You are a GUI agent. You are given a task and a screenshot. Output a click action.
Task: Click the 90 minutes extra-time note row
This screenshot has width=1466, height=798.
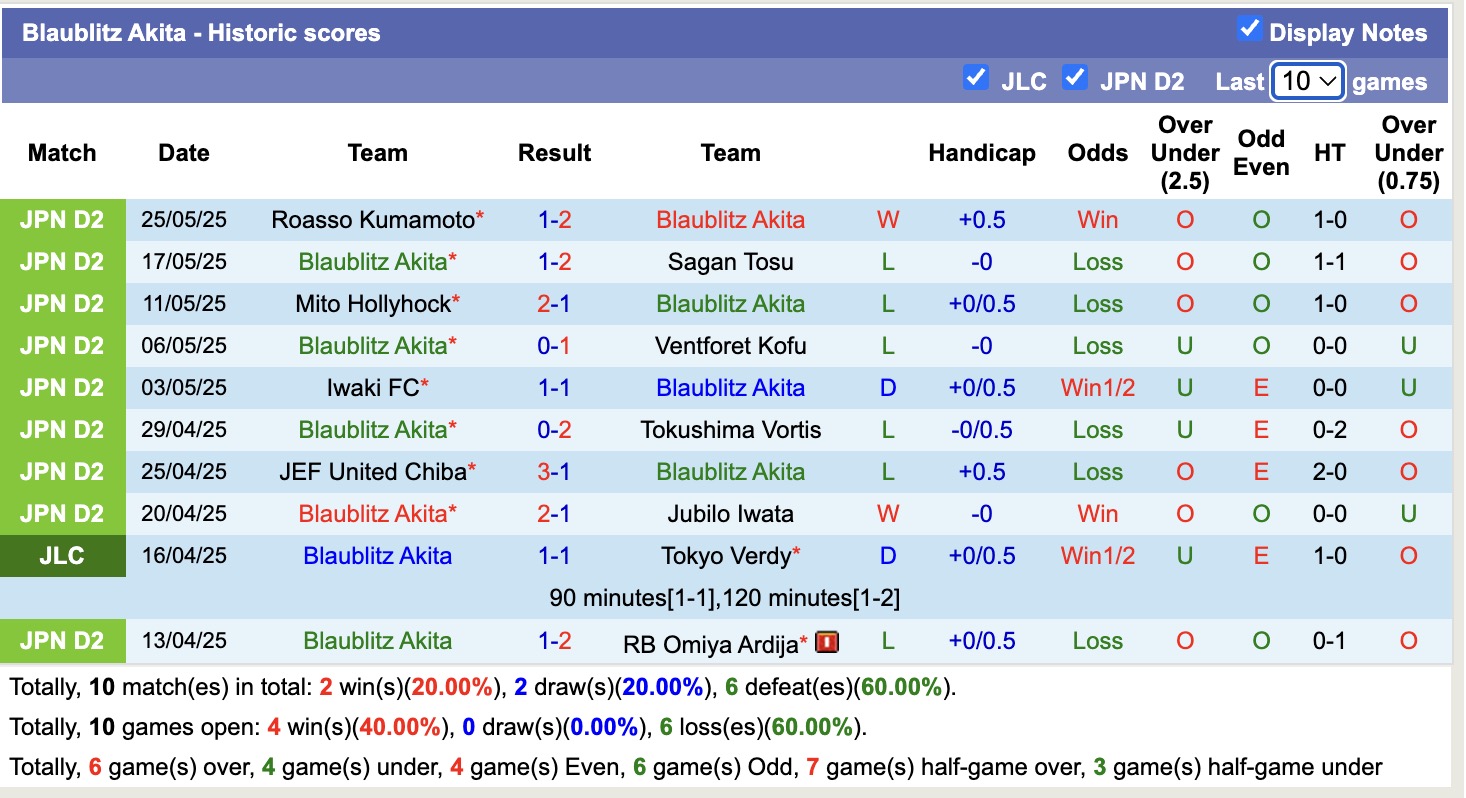(724, 598)
